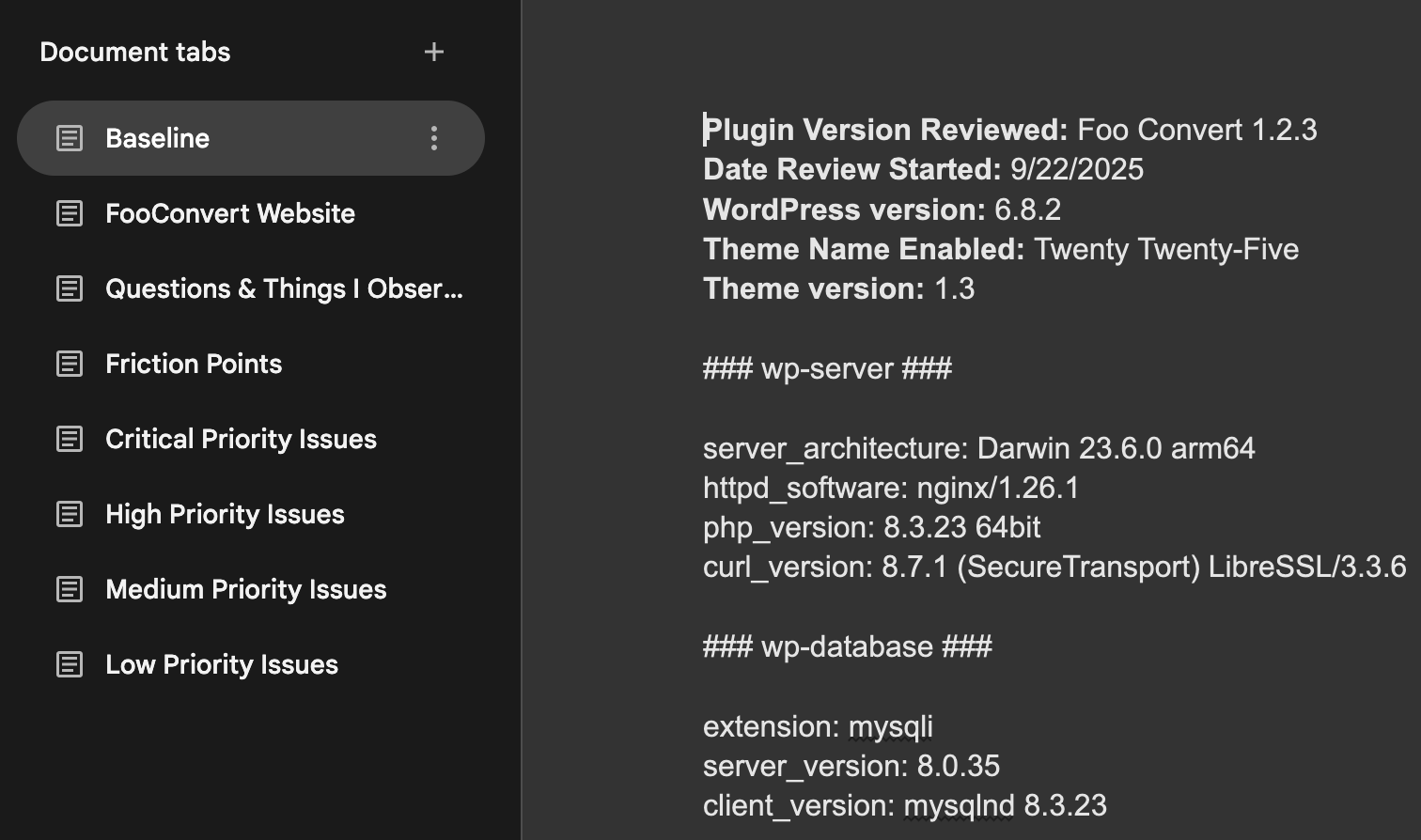Select the Friction Points tab

[x=194, y=364]
